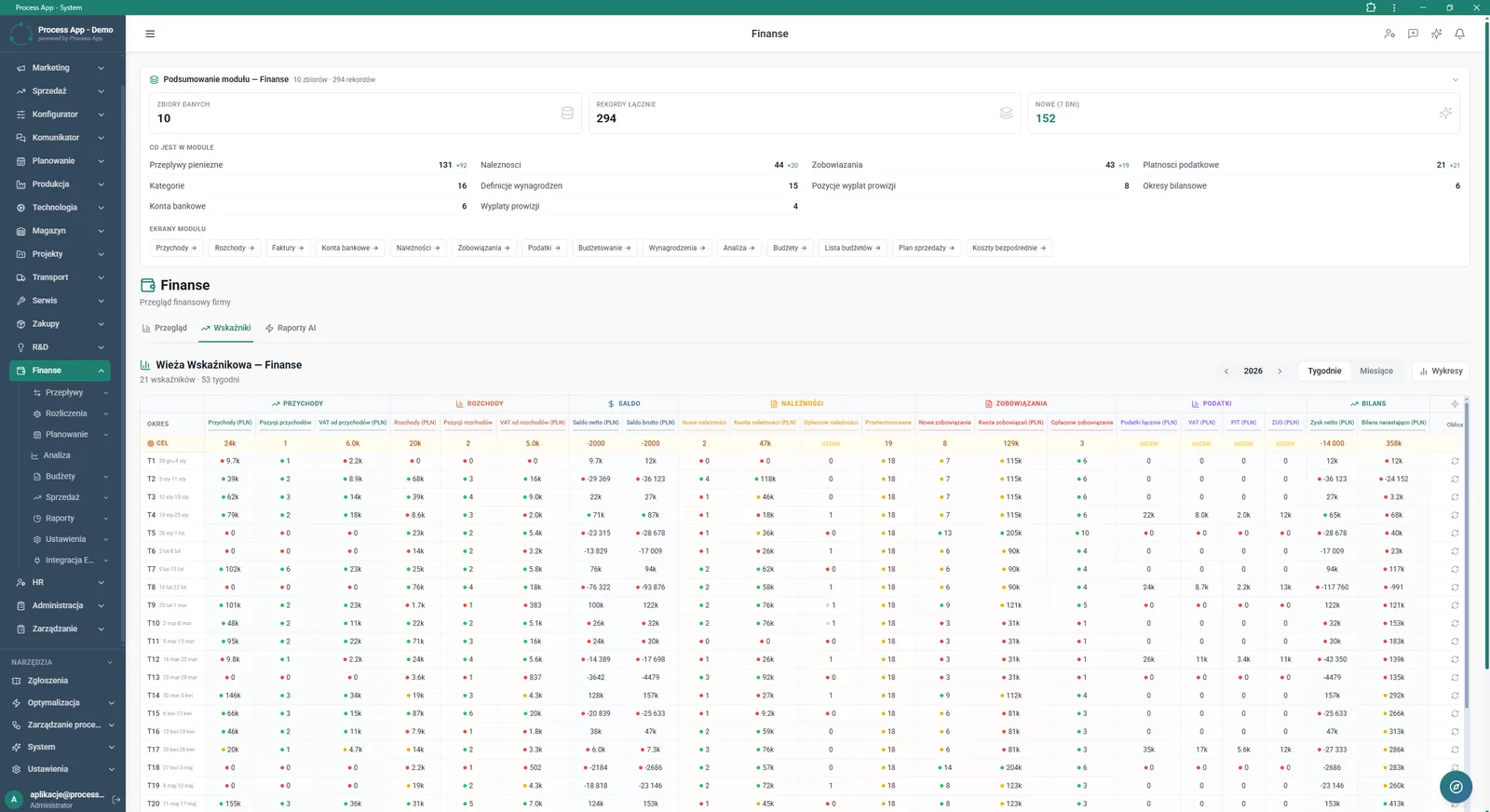Click the Zobowiązania summary row

point(970,165)
